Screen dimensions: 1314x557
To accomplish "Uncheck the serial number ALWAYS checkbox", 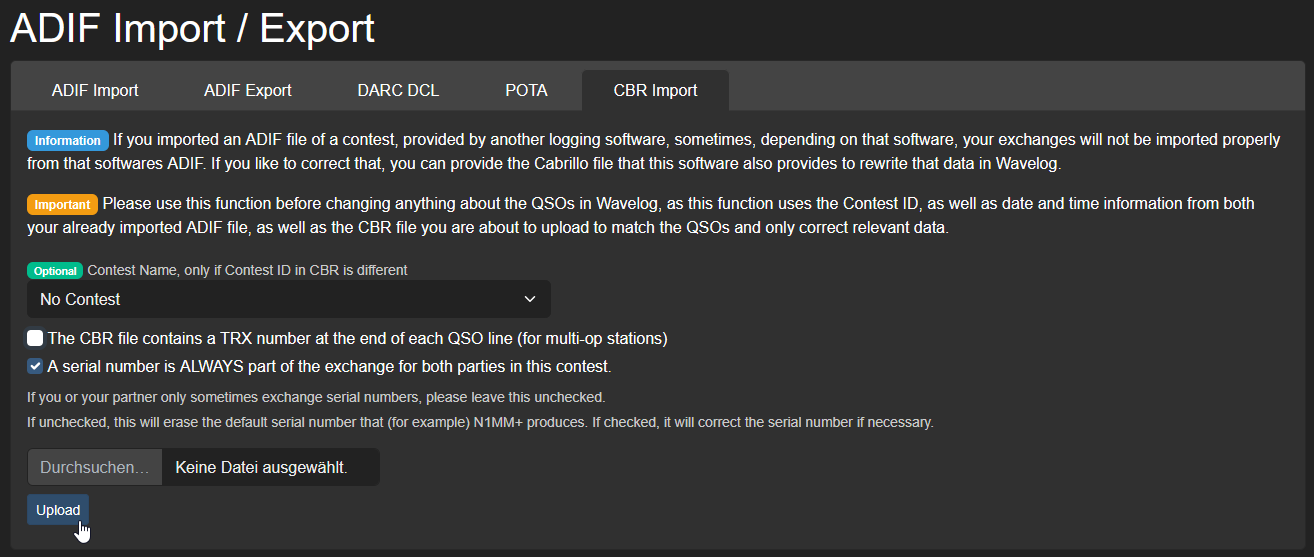I will pos(35,366).
